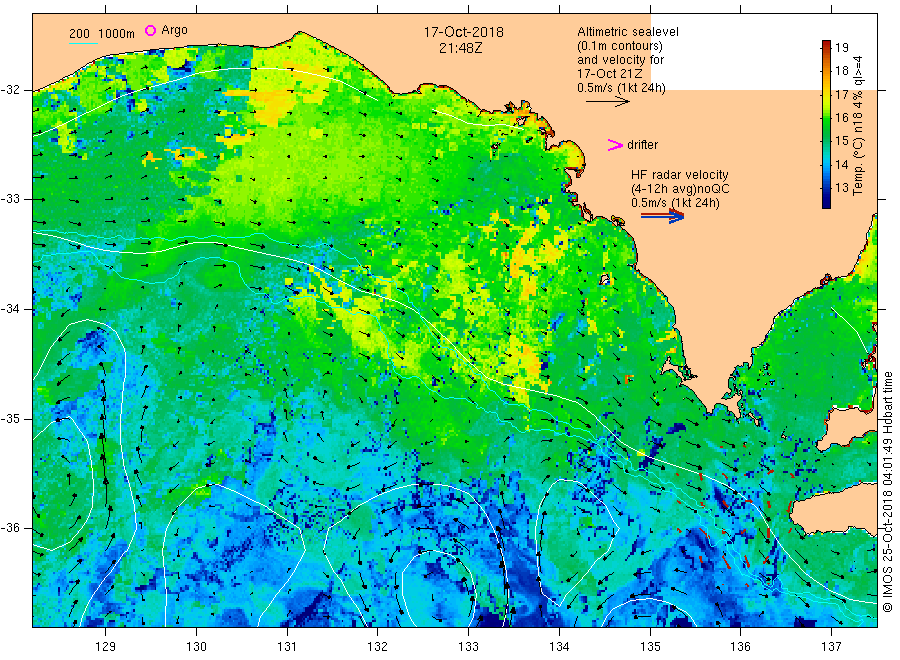Click the vertical temperature axis label

(858, 125)
